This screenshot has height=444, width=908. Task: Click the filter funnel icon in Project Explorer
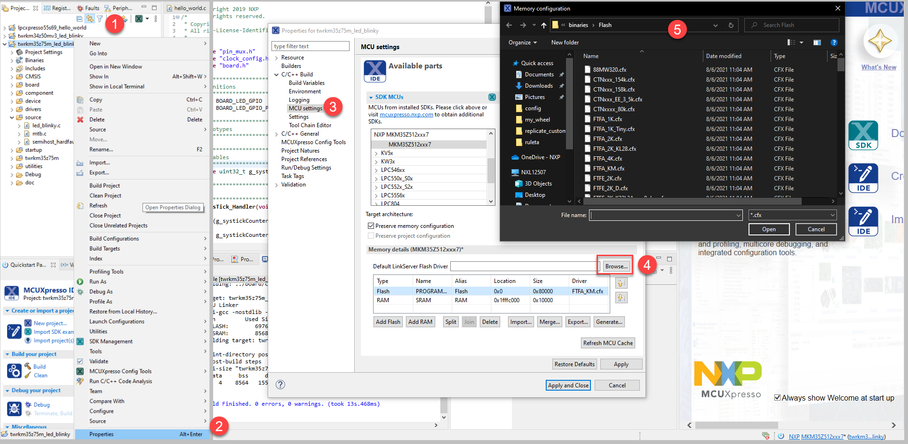tap(100, 19)
